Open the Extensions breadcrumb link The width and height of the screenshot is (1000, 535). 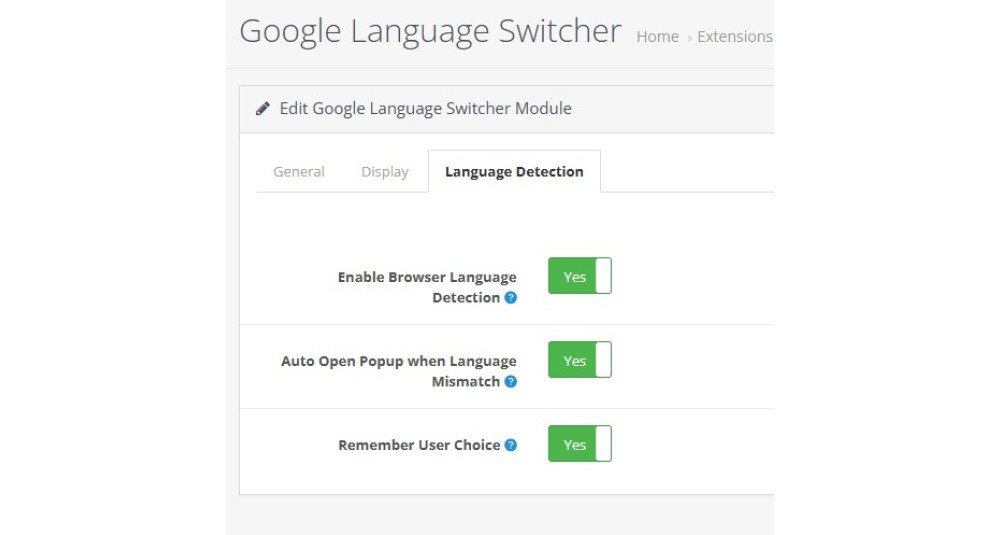tap(735, 37)
